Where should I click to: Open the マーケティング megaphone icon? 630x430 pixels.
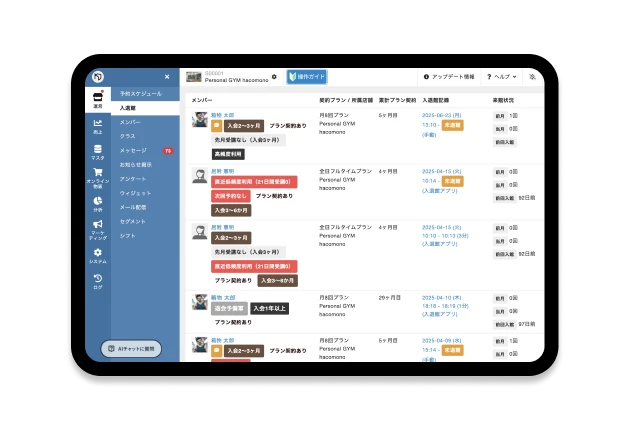[x=97, y=226]
